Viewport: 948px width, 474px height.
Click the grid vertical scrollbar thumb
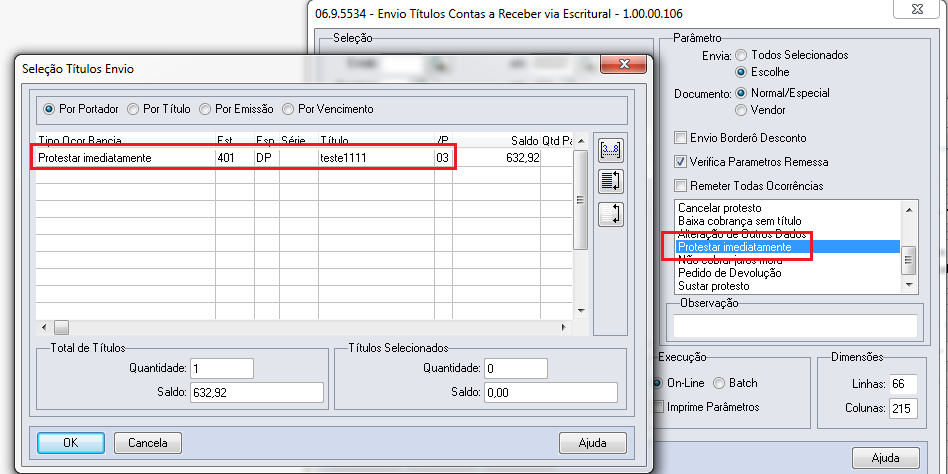tap(580, 200)
